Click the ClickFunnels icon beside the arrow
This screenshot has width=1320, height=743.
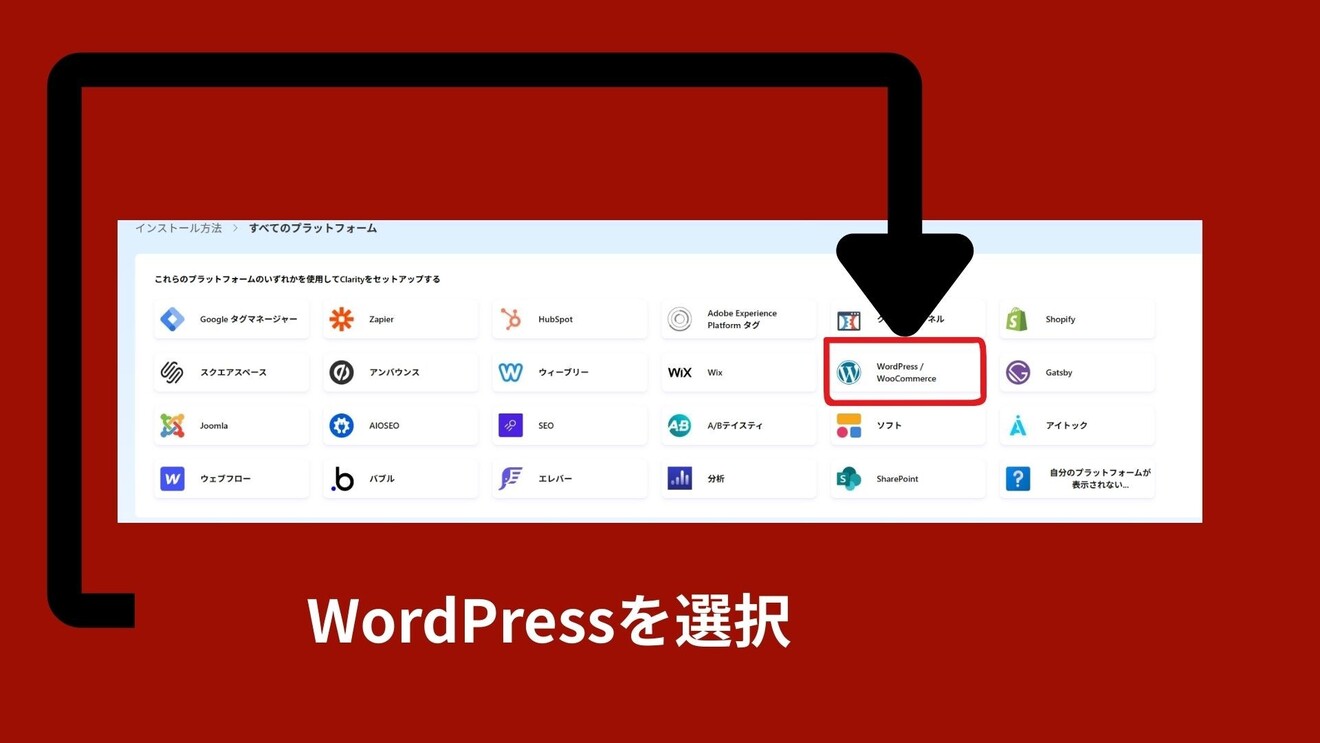coord(848,320)
